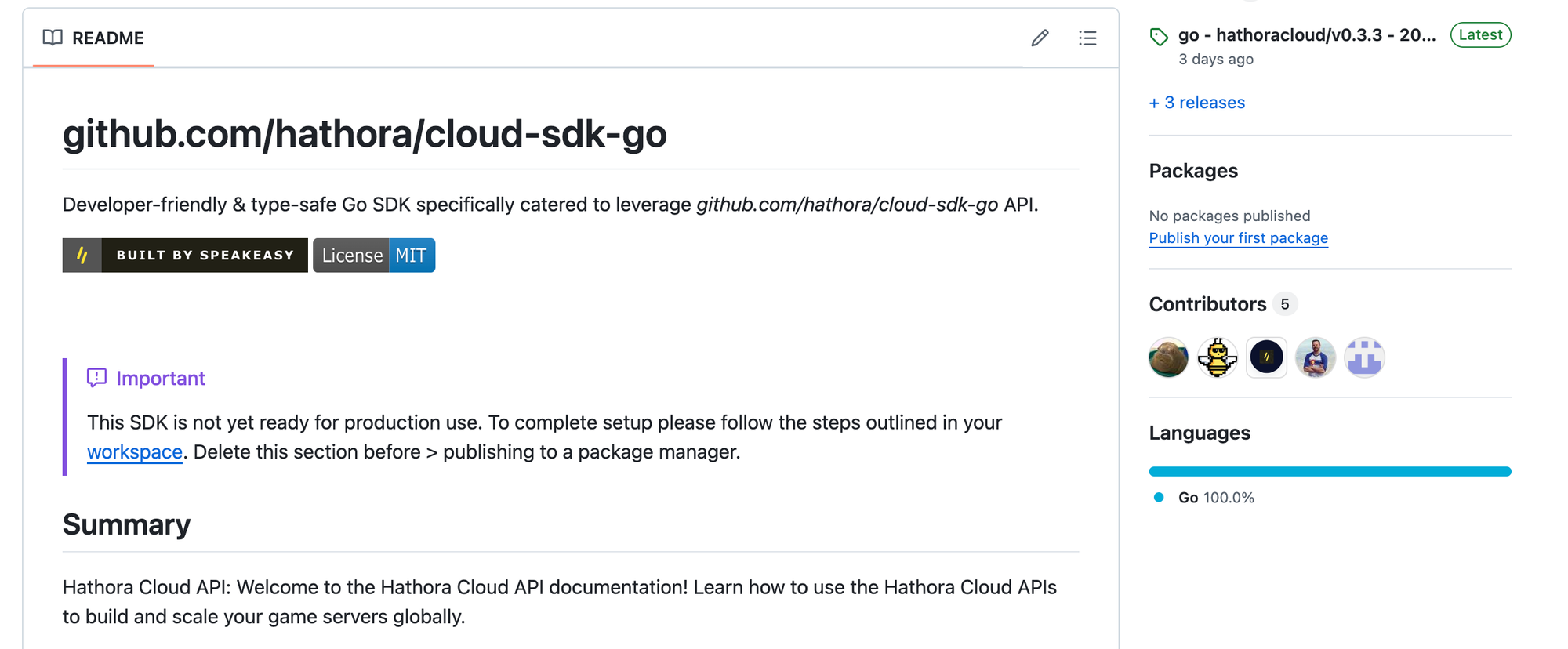Click the Go language color bar

[x=1330, y=472]
